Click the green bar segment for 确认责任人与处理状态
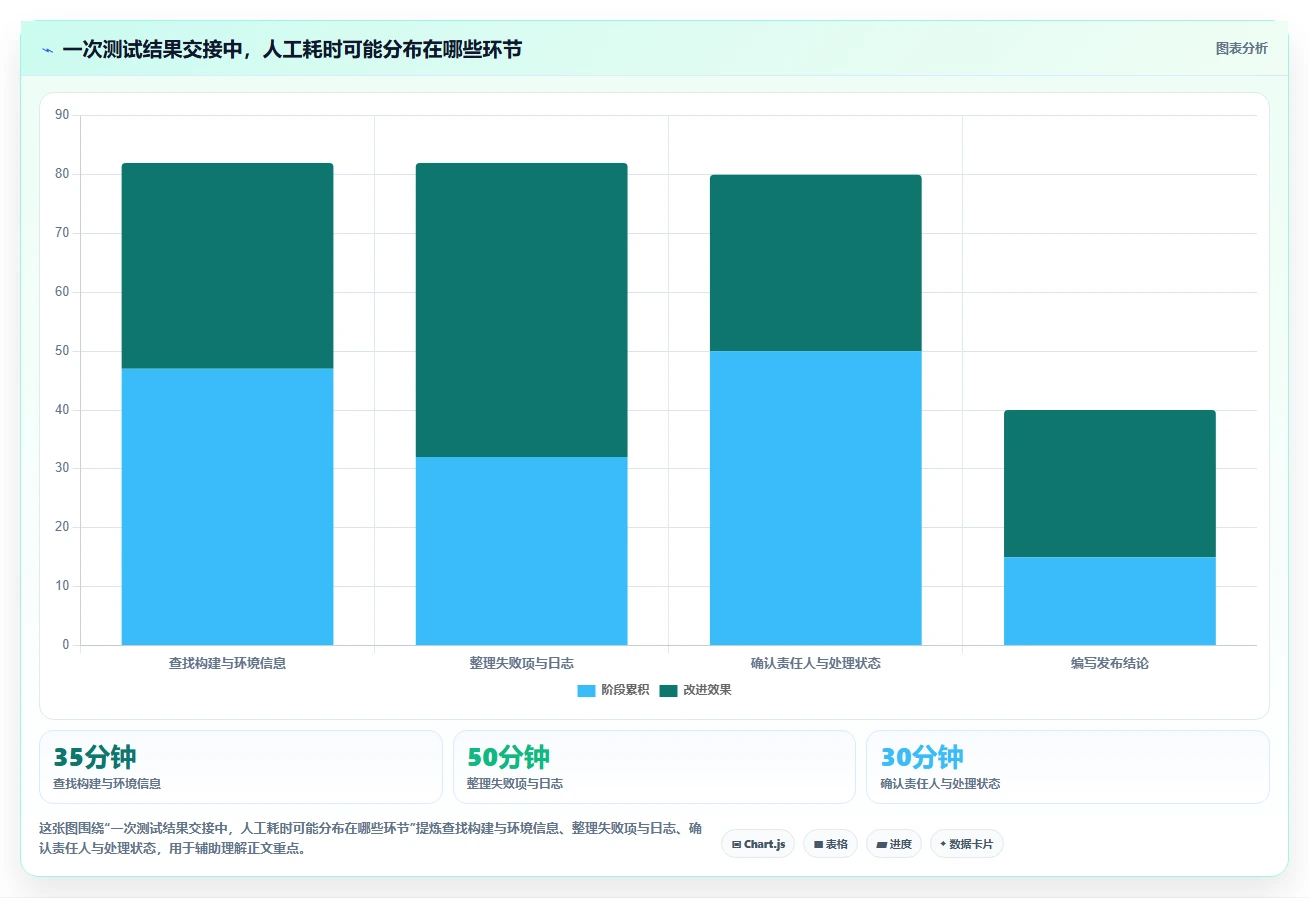The image size is (1309, 898). click(x=815, y=263)
